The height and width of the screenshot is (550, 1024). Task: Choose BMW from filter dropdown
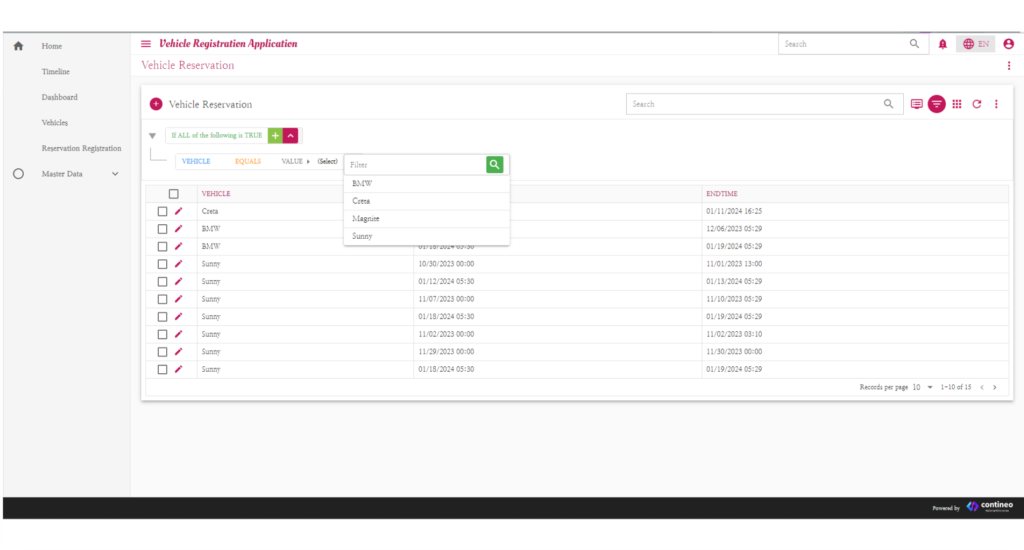[426, 184]
